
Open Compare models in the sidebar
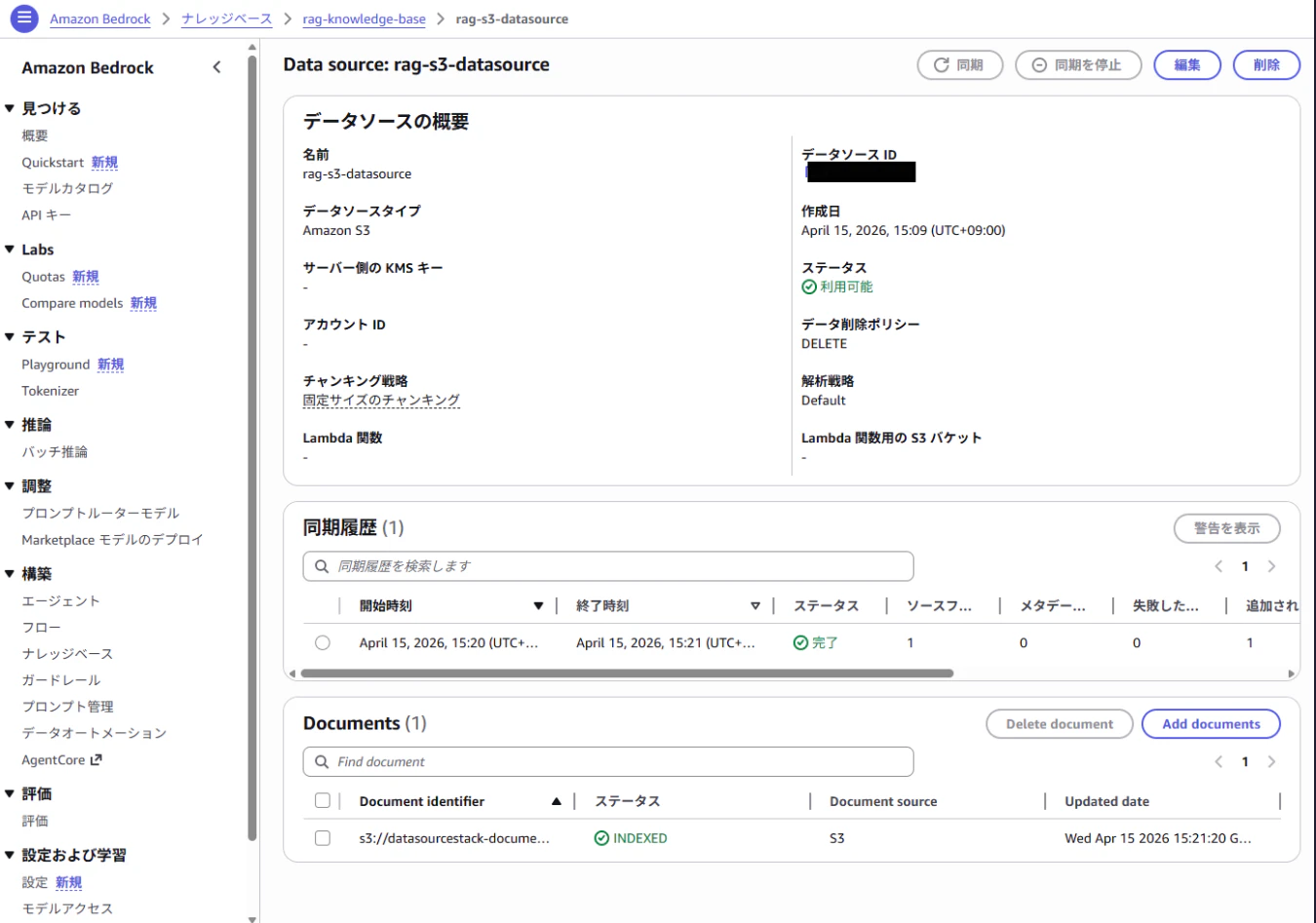coord(72,303)
